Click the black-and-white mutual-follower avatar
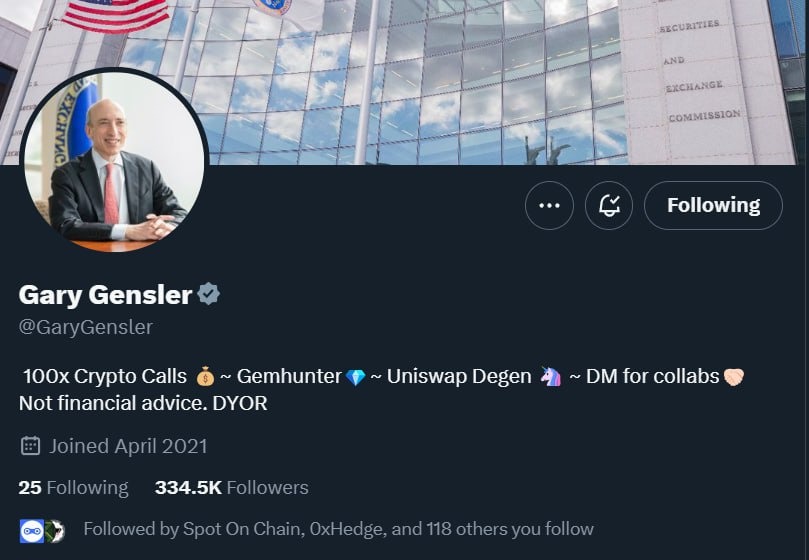Screen dimensions: 809x560 [54, 530]
